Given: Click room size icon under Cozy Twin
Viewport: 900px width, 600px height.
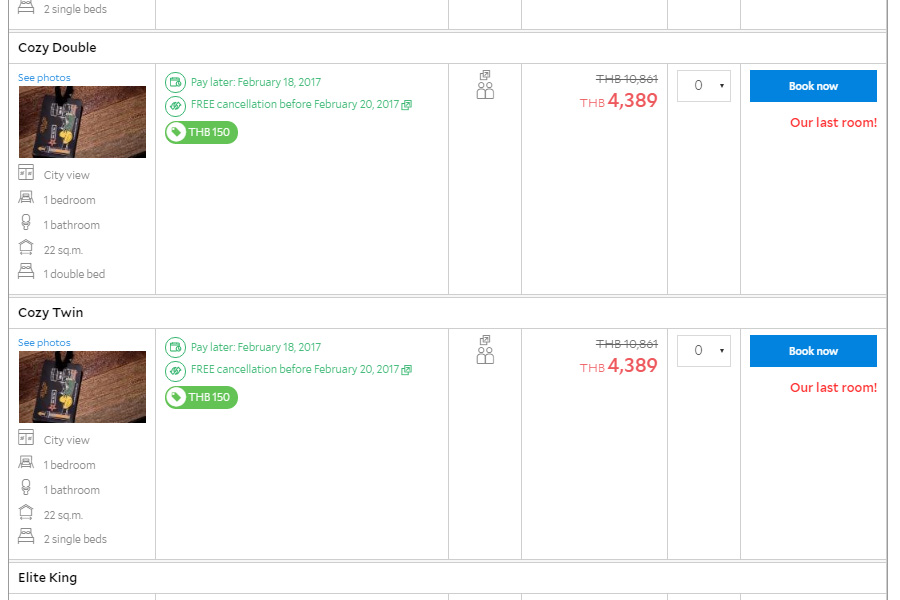Looking at the screenshot, I should [26, 513].
